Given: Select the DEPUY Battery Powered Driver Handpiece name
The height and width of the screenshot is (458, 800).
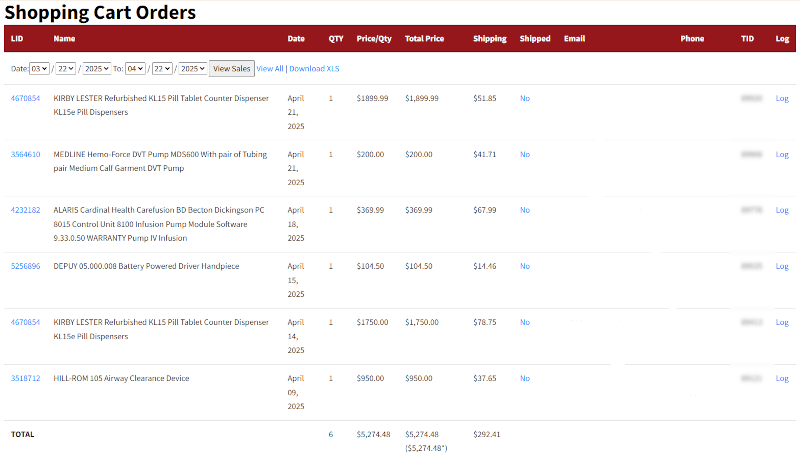Looking at the screenshot, I should click(x=146, y=266).
